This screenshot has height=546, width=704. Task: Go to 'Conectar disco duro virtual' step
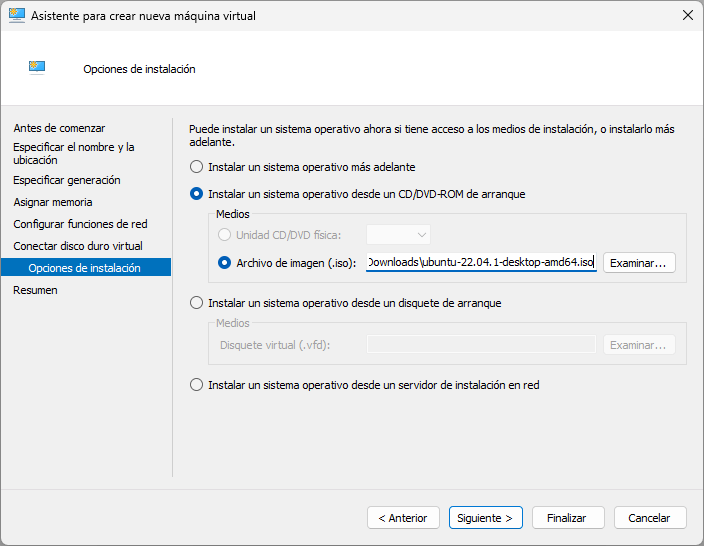click(78, 246)
